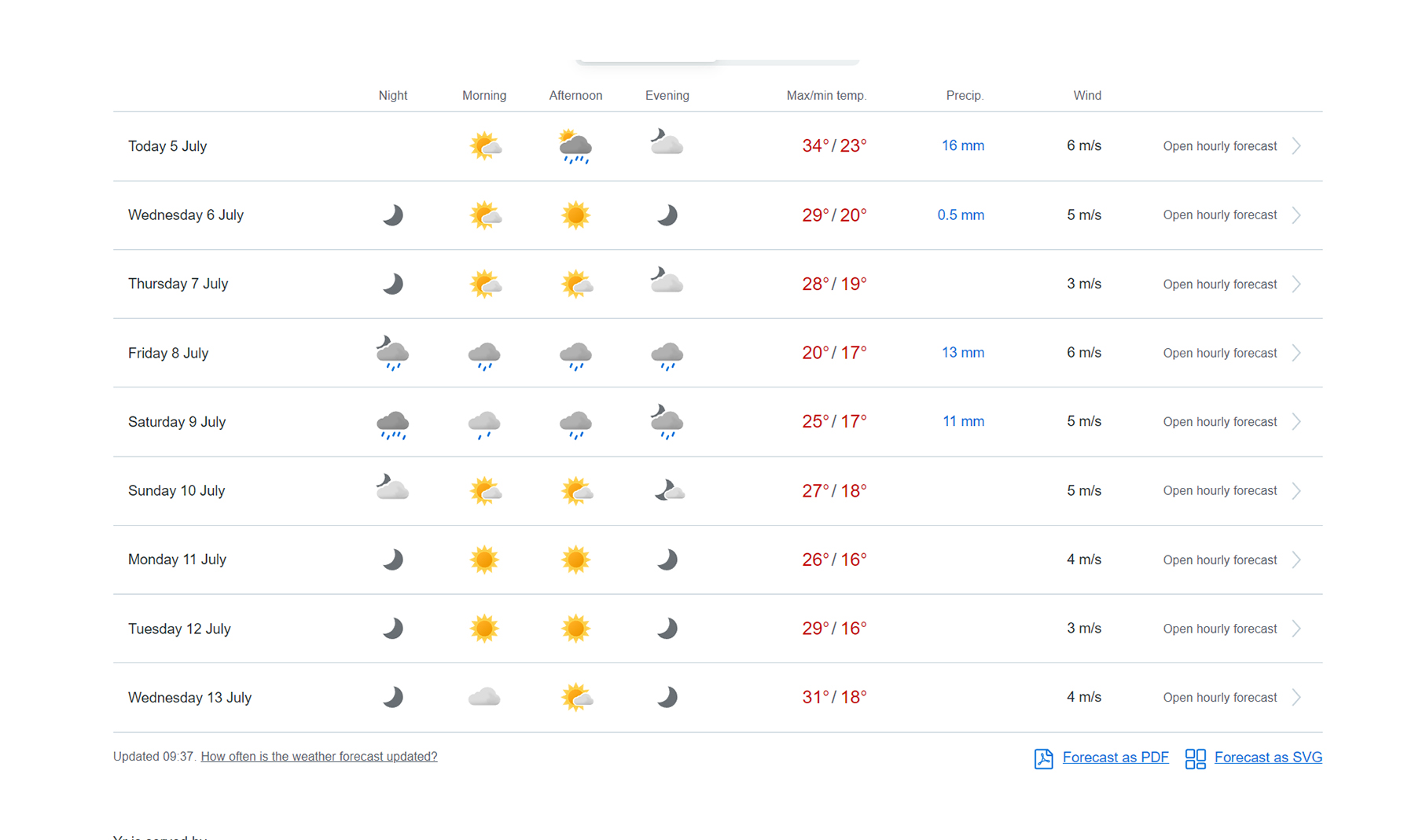
Task: Click the 16 mm precipitation value for Today
Action: [962, 146]
